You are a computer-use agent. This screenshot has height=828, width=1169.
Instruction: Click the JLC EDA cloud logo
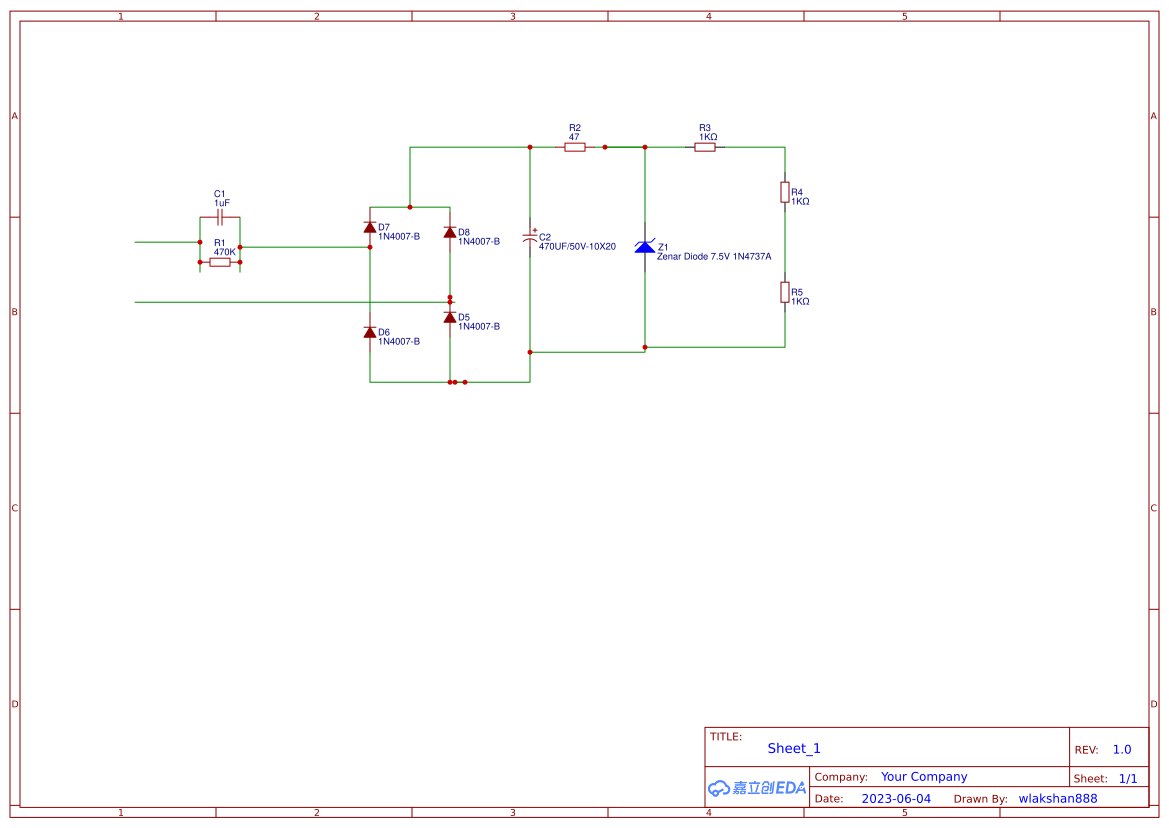[x=755, y=789]
